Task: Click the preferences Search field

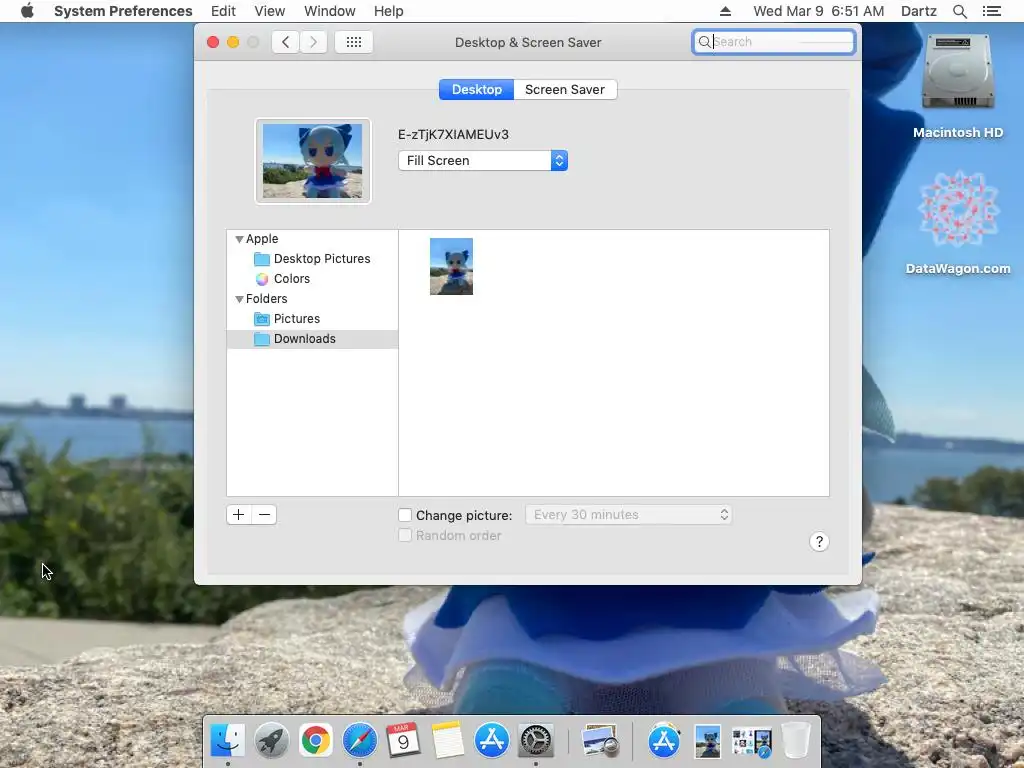Action: 774,42
